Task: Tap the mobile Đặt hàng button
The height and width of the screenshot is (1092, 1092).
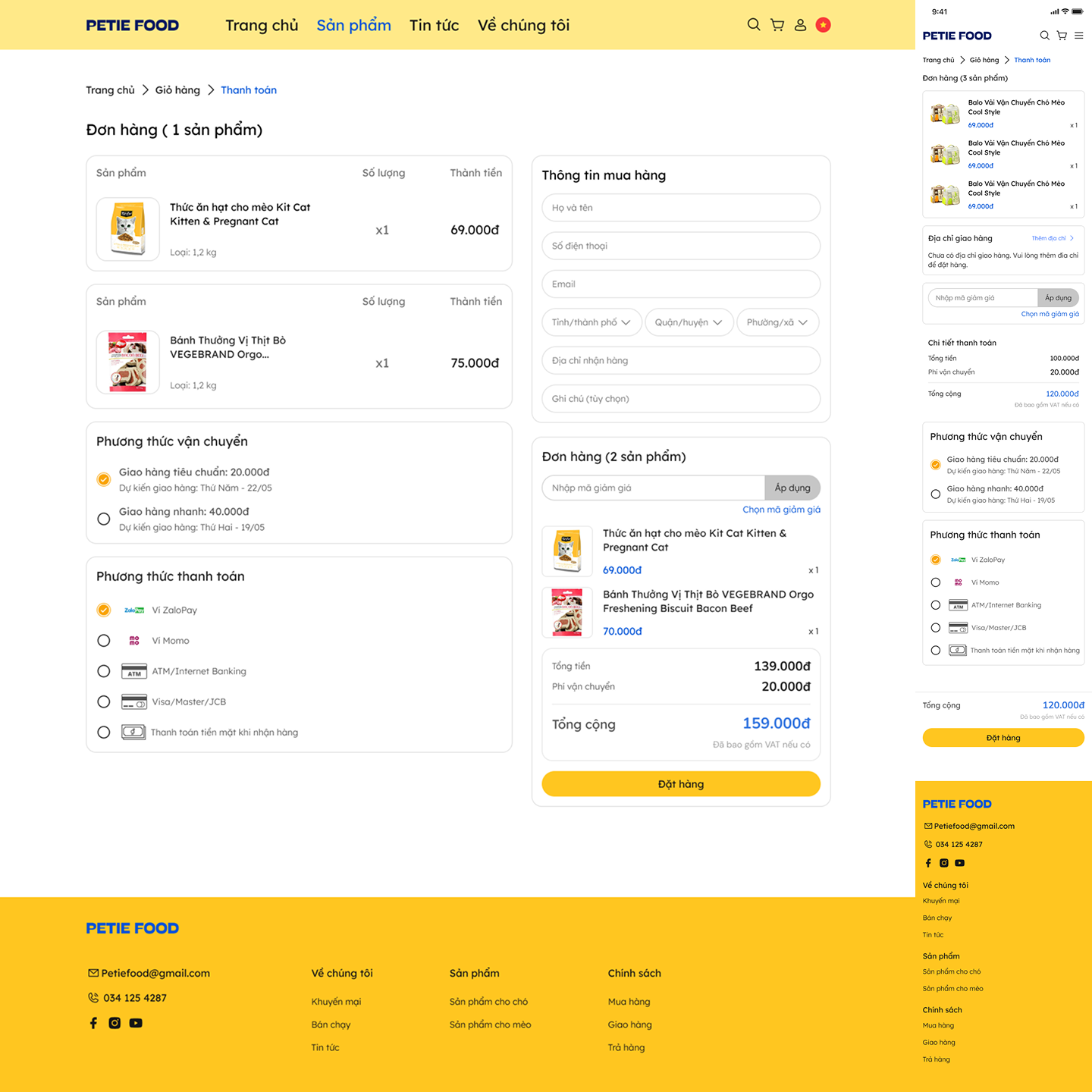Action: coord(1003,738)
